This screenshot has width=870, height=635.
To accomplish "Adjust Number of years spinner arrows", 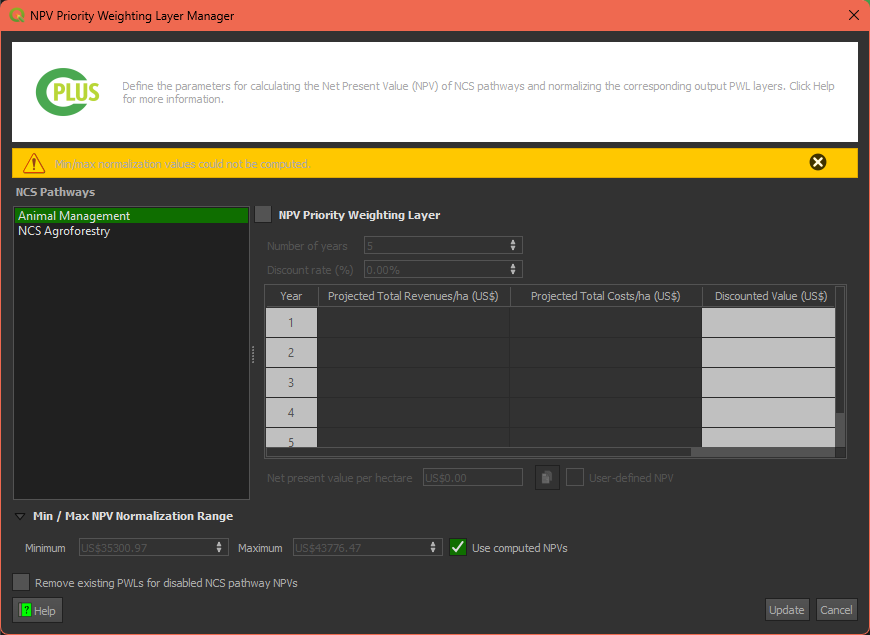I will pyautogui.click(x=513, y=245).
